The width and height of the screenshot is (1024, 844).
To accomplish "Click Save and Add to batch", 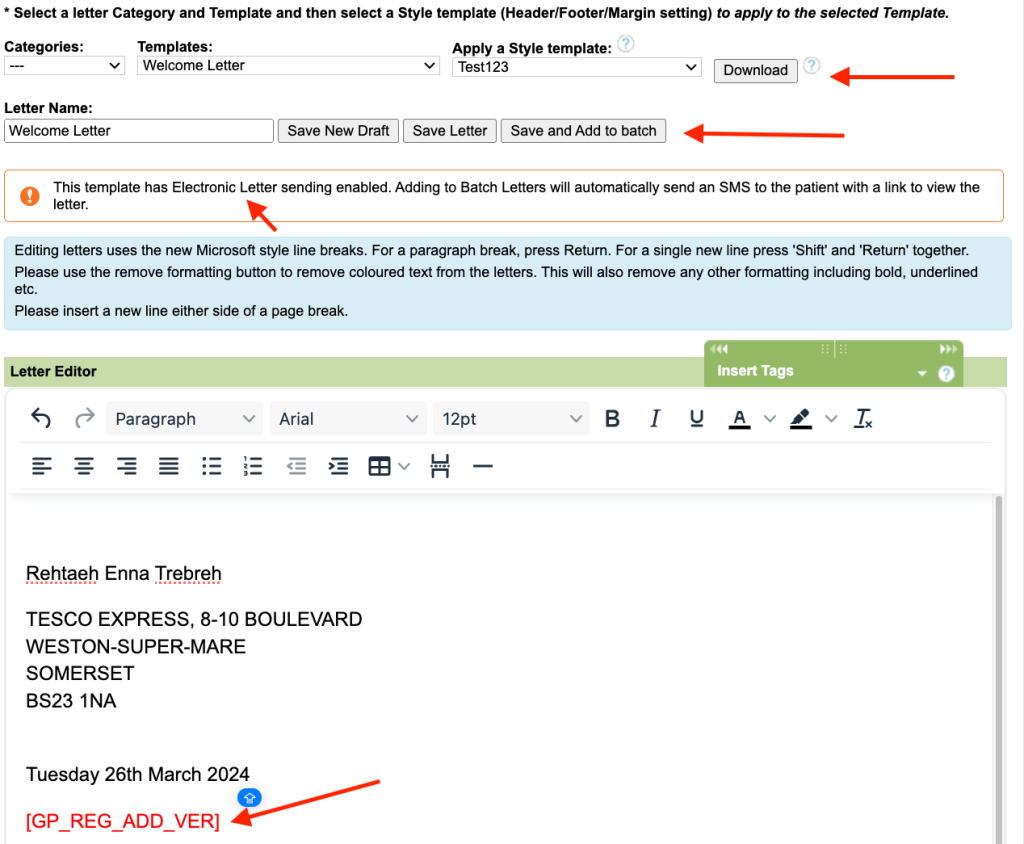I will [583, 131].
